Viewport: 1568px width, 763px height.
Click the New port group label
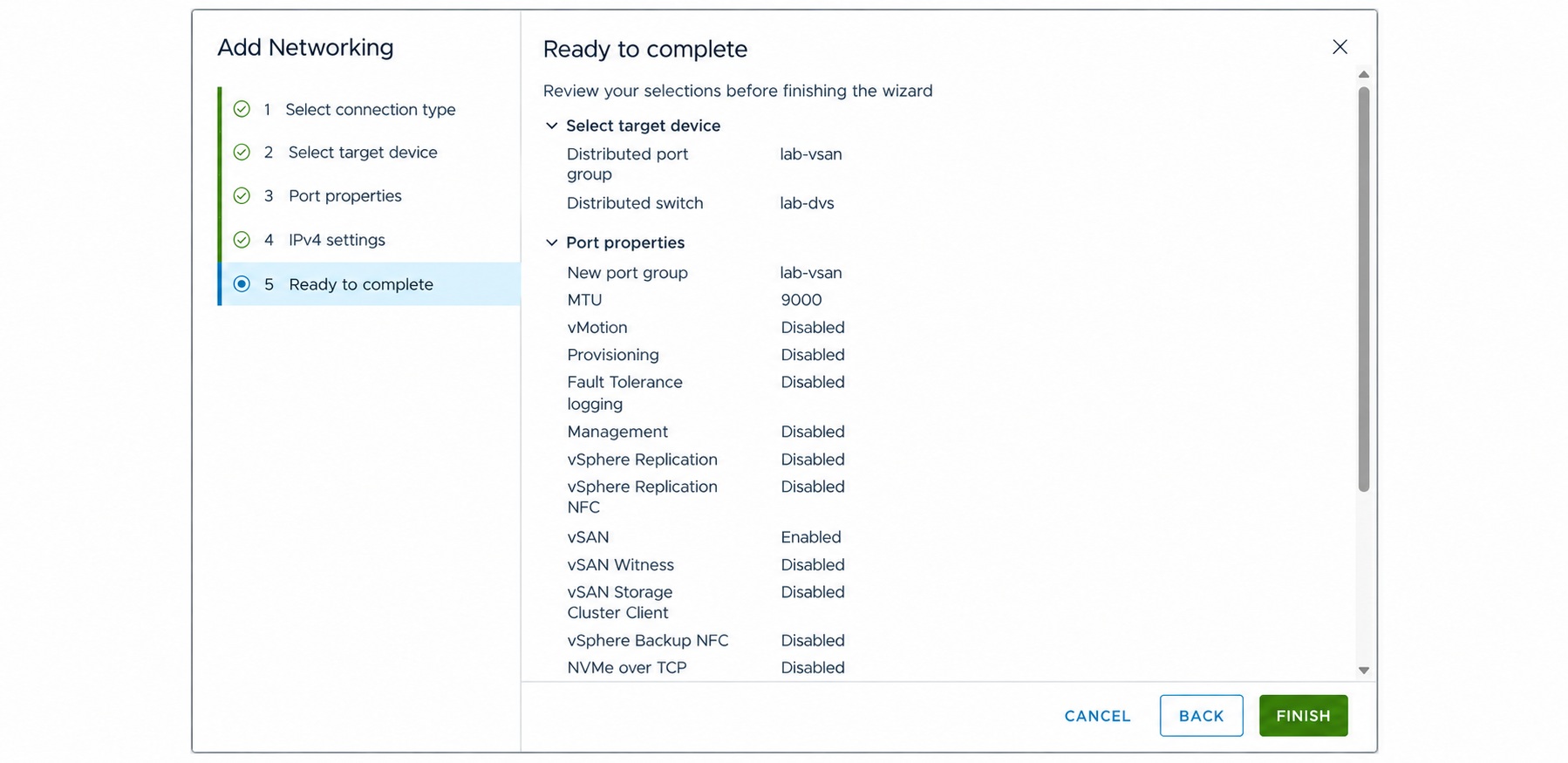coord(627,272)
